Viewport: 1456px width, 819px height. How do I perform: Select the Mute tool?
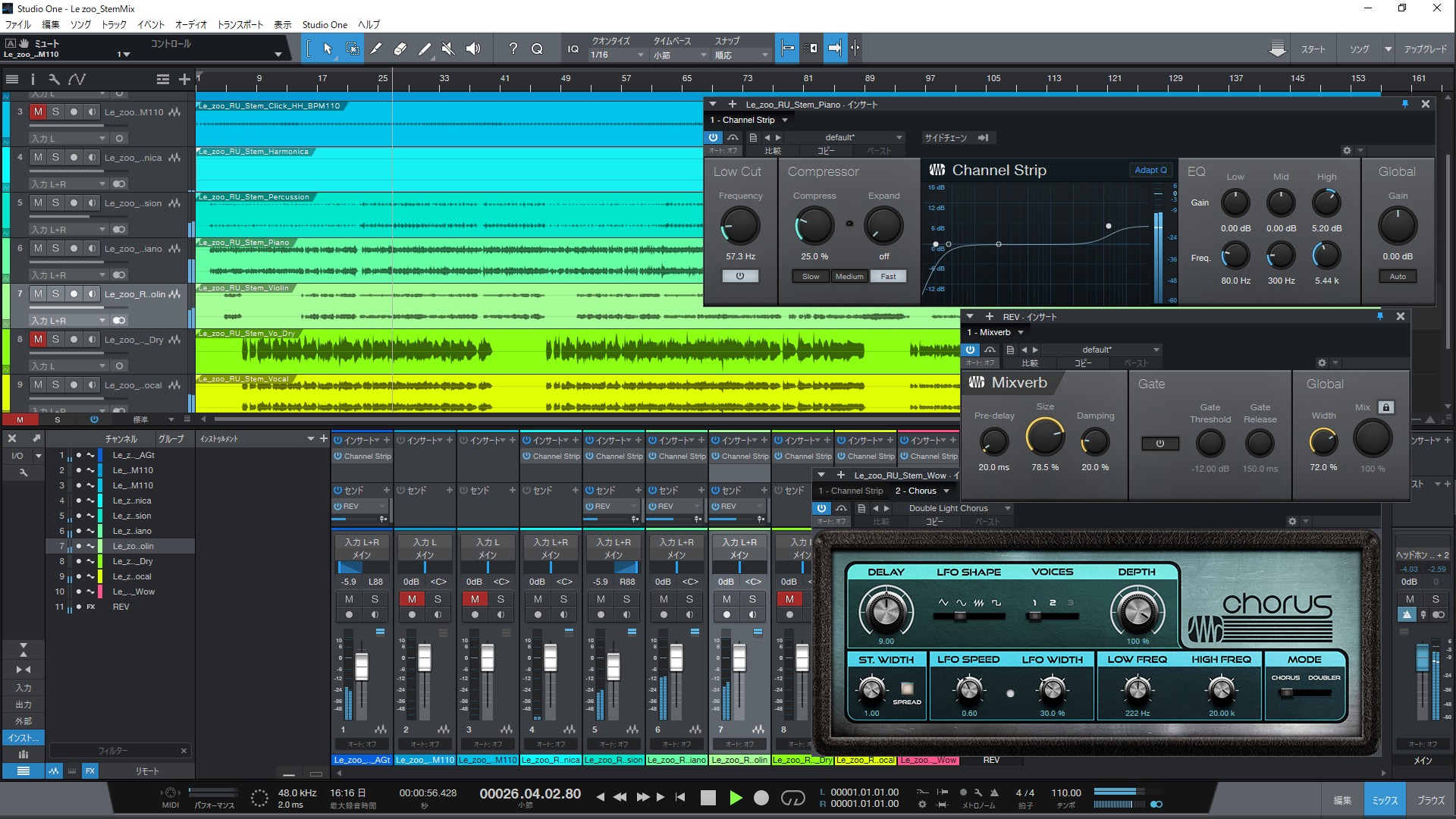[448, 49]
